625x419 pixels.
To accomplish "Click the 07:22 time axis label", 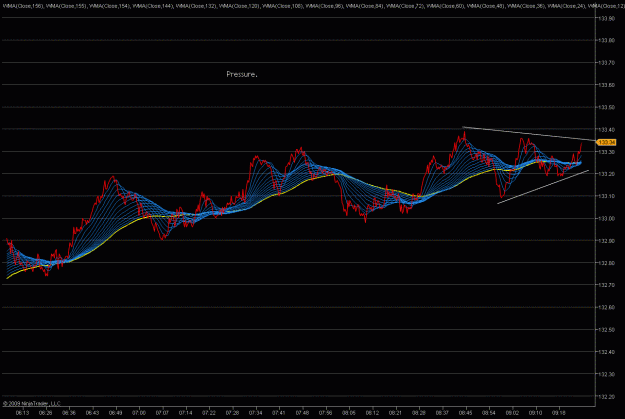I will coord(209,413).
